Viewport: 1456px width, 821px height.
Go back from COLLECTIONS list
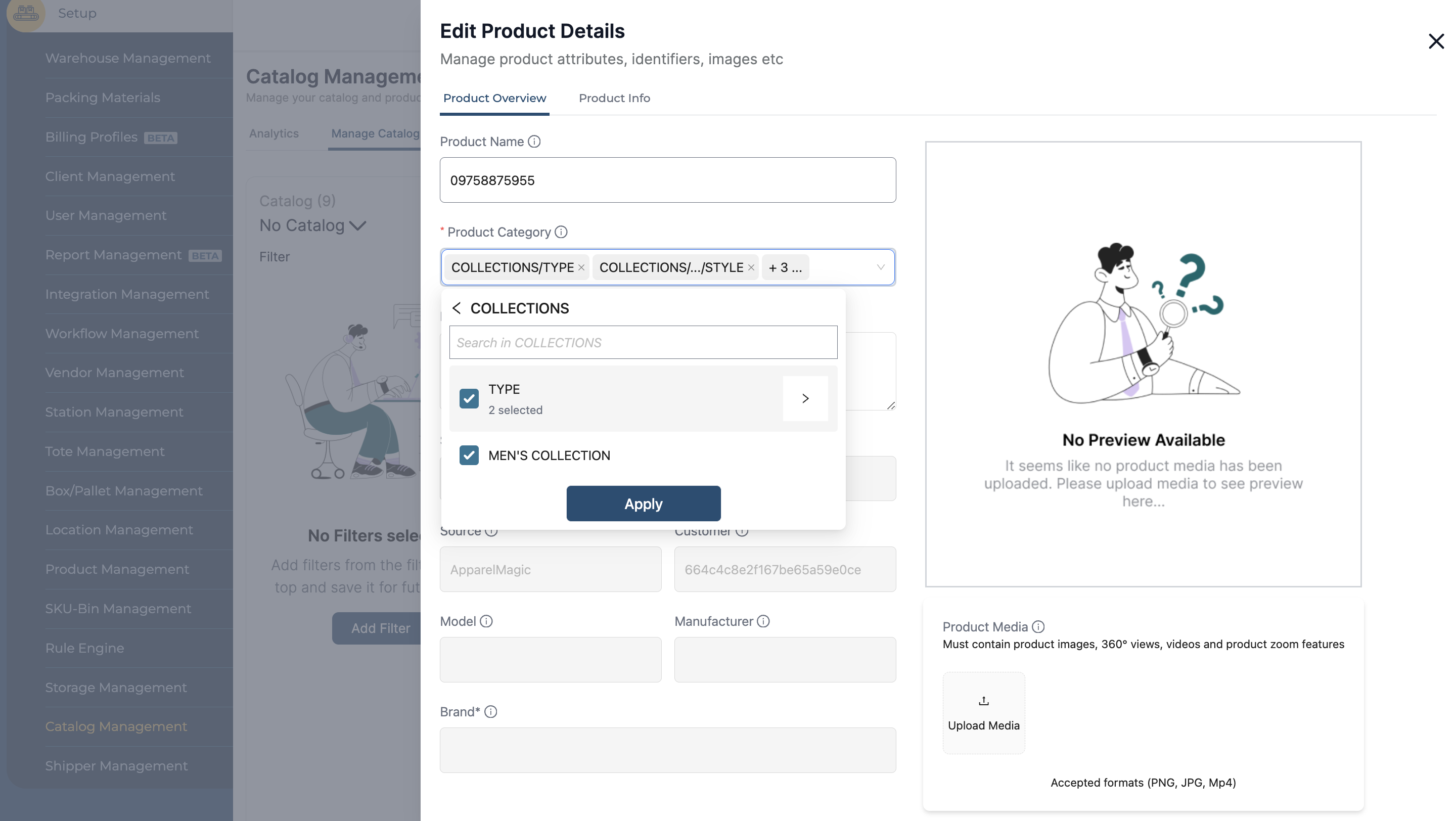[457, 308]
